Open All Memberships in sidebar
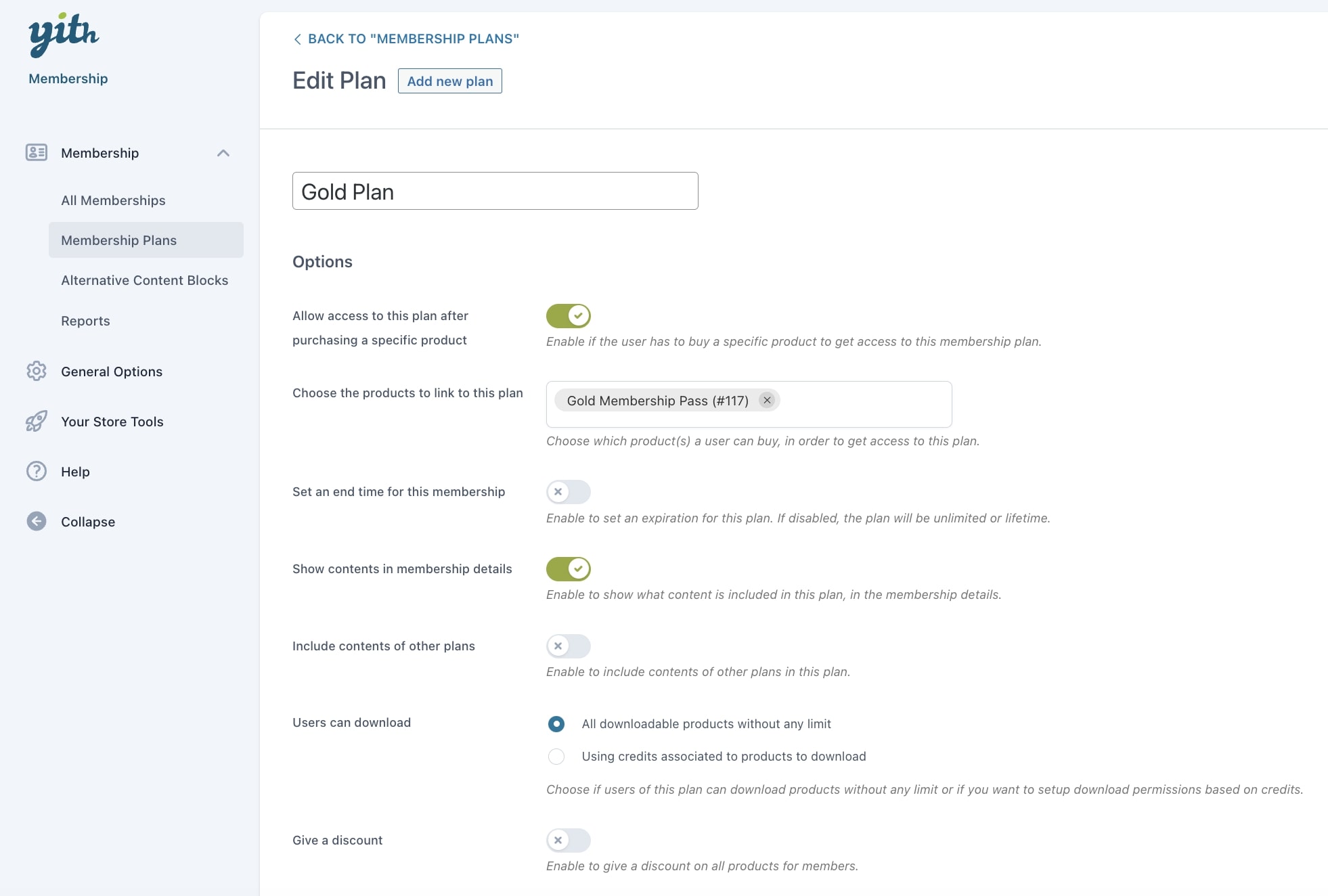Image resolution: width=1328 pixels, height=896 pixels. point(113,200)
